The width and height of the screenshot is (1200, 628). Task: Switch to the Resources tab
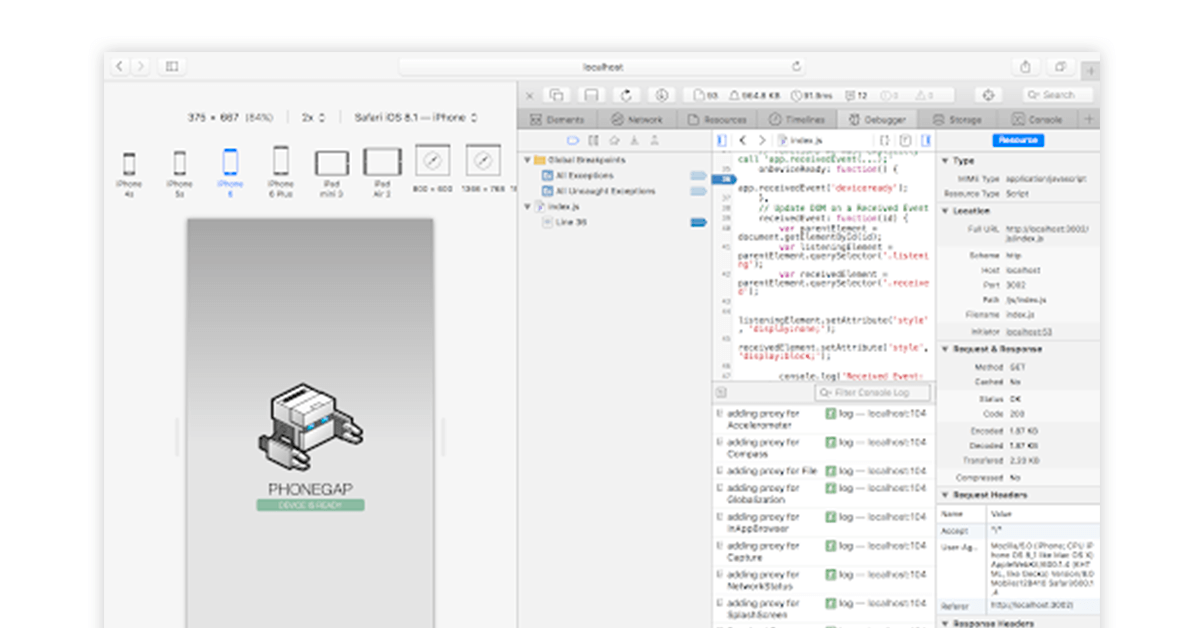click(x=716, y=119)
